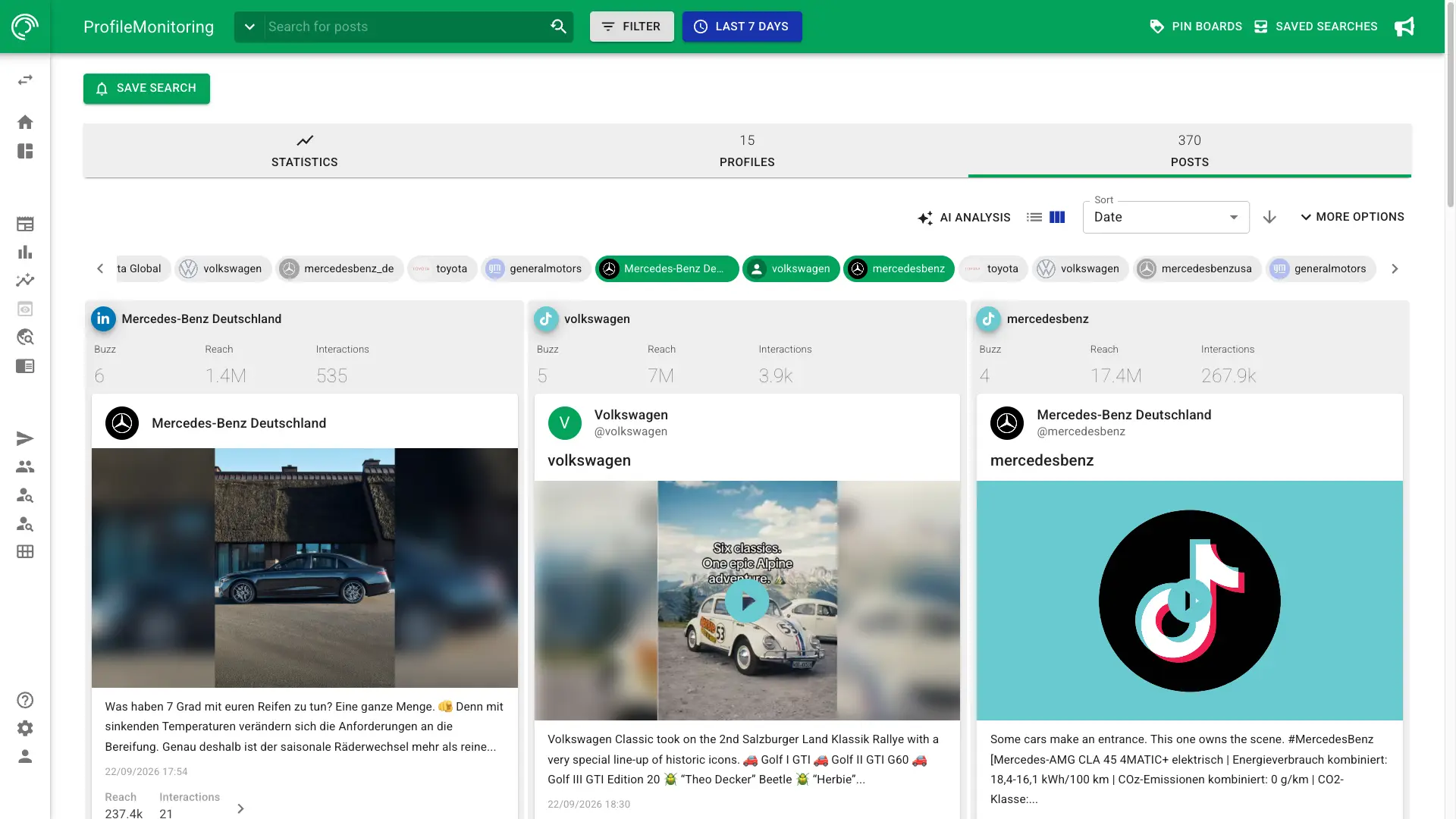1456x819 pixels.
Task: Open the search type dropdown arrow
Action: tap(249, 27)
